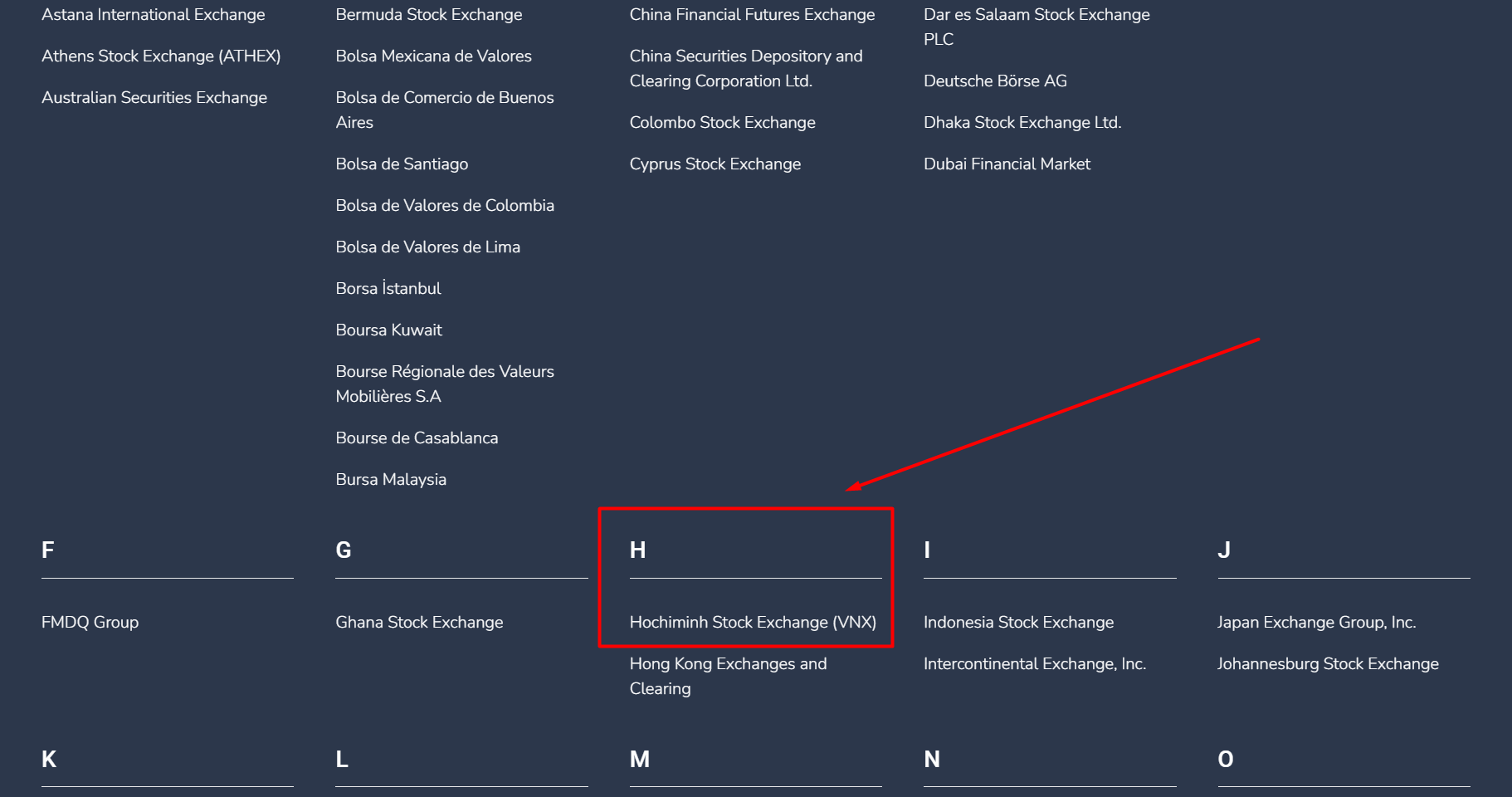Click the H section heading
The image size is (1512, 797).
click(637, 550)
